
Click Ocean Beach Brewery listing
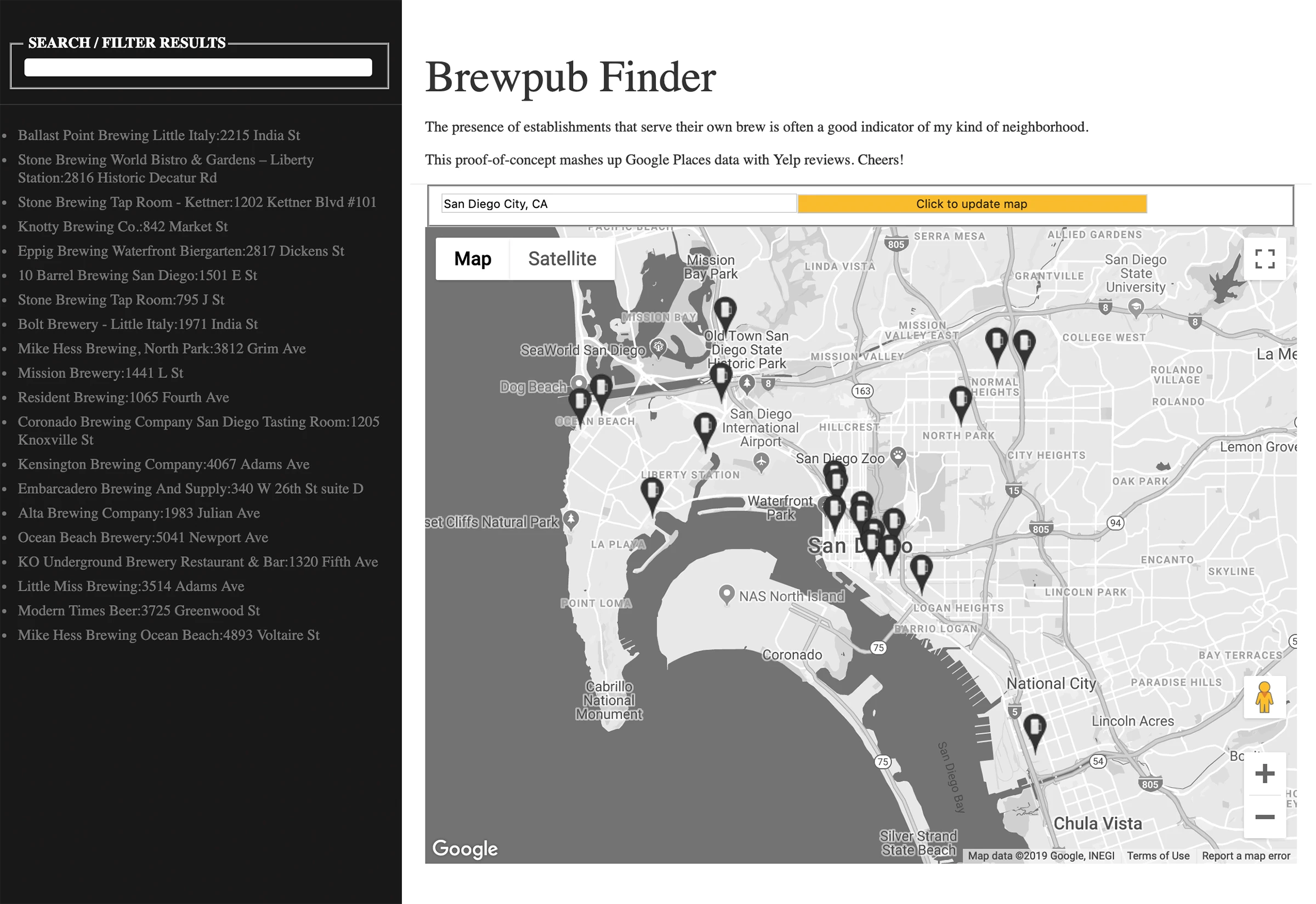click(x=144, y=538)
